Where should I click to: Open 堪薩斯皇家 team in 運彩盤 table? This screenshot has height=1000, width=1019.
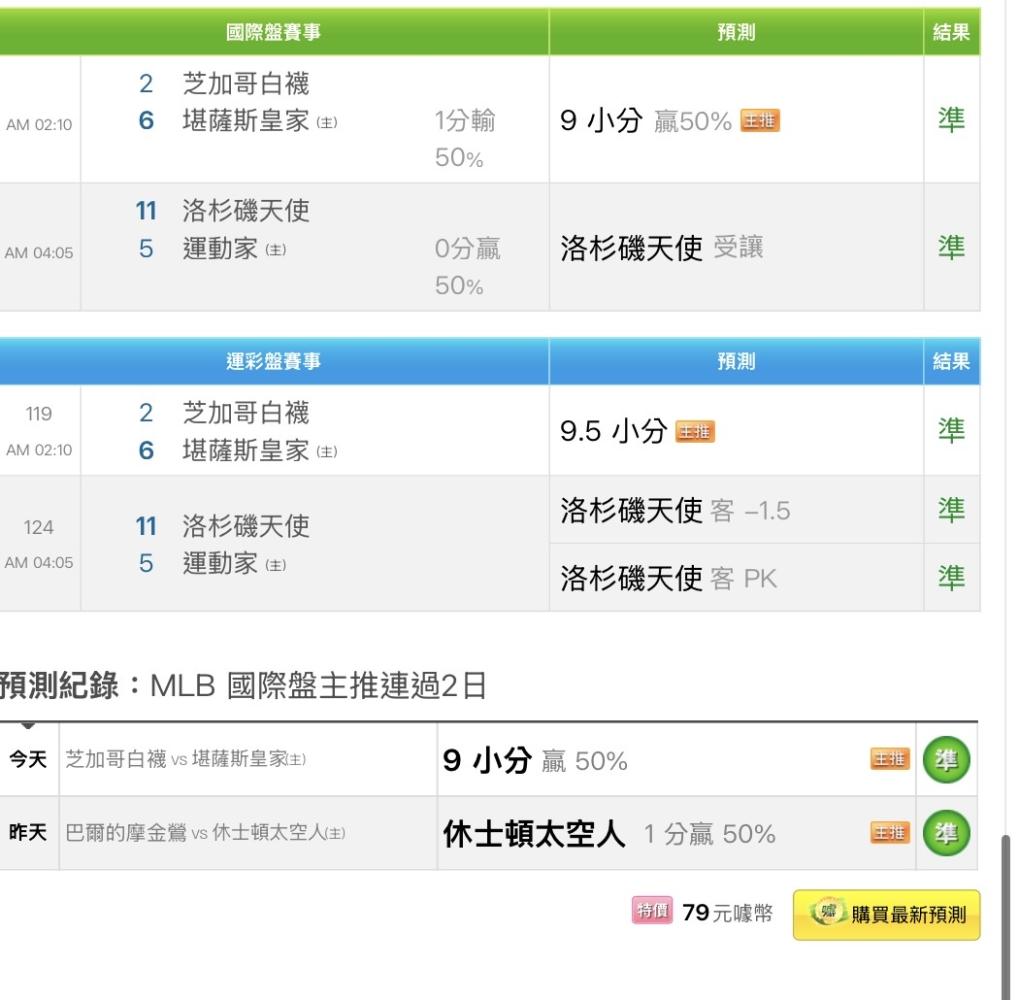[x=246, y=450]
